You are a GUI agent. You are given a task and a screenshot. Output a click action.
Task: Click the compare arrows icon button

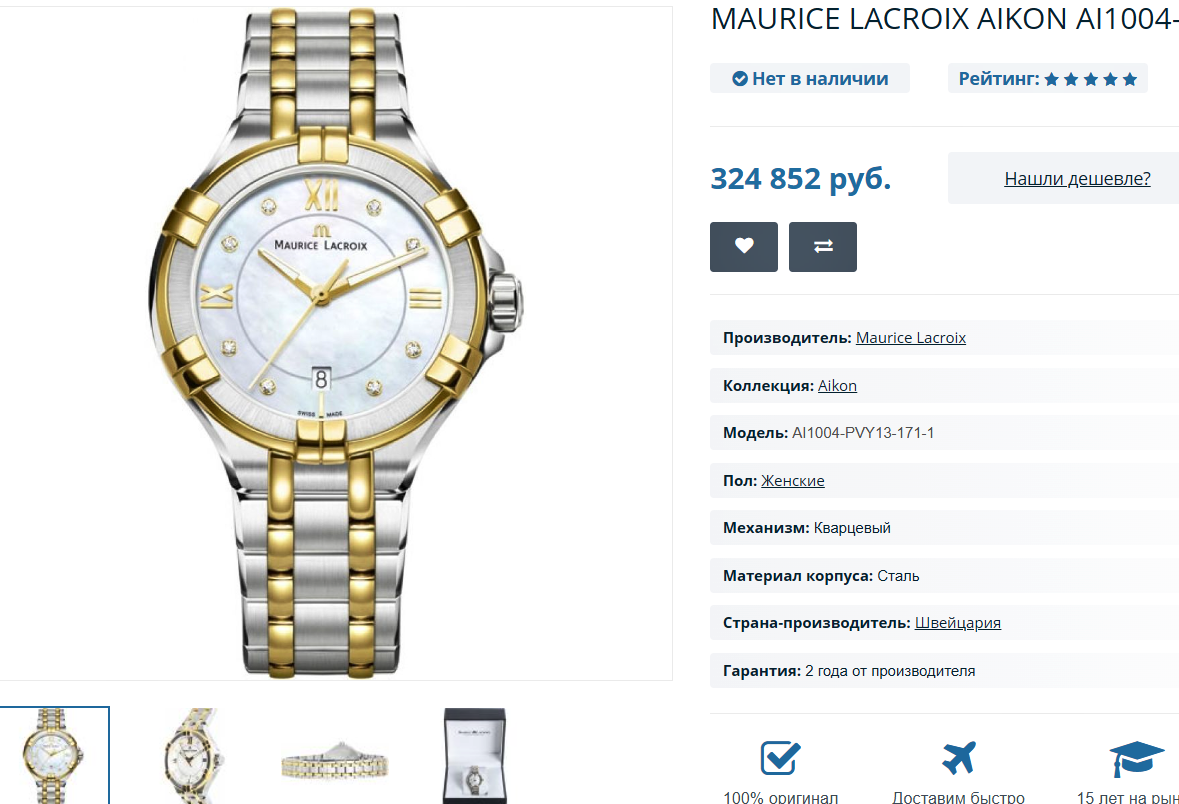click(x=823, y=247)
